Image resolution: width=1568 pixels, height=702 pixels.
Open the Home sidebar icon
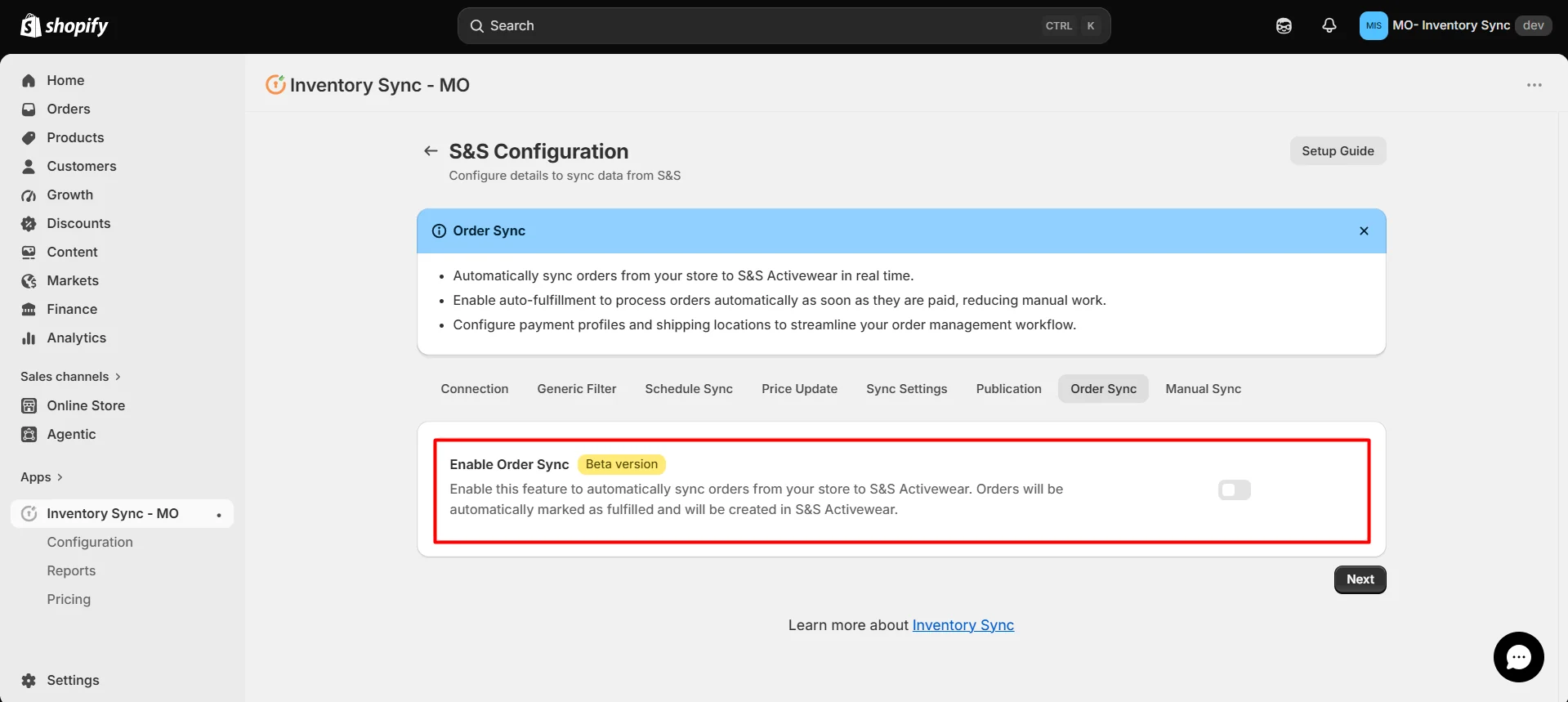point(29,80)
